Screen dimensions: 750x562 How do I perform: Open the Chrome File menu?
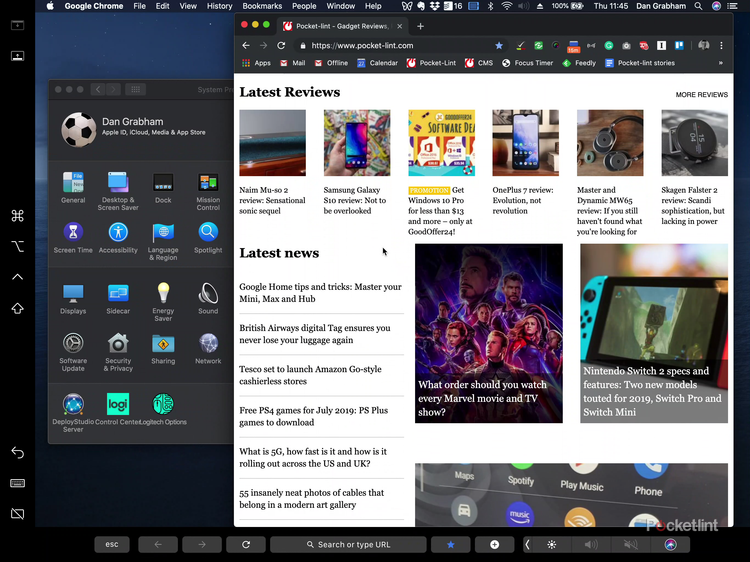click(x=140, y=6)
